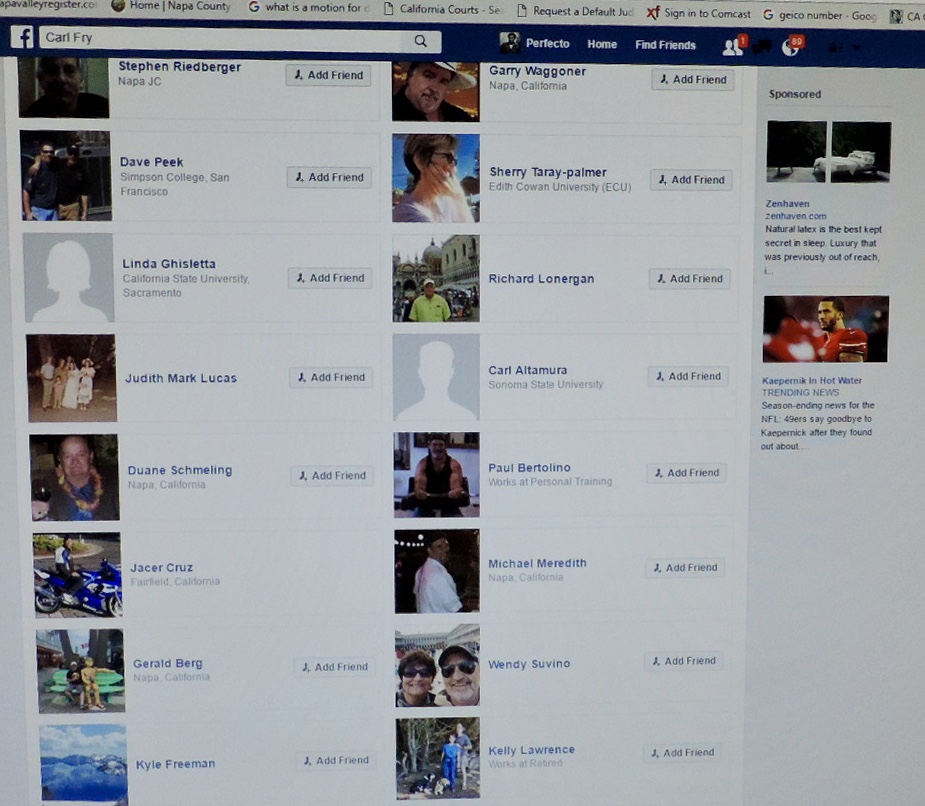
Task: Click Kyle Freeman's landscape profile photo
Action: pyautogui.click(x=84, y=764)
